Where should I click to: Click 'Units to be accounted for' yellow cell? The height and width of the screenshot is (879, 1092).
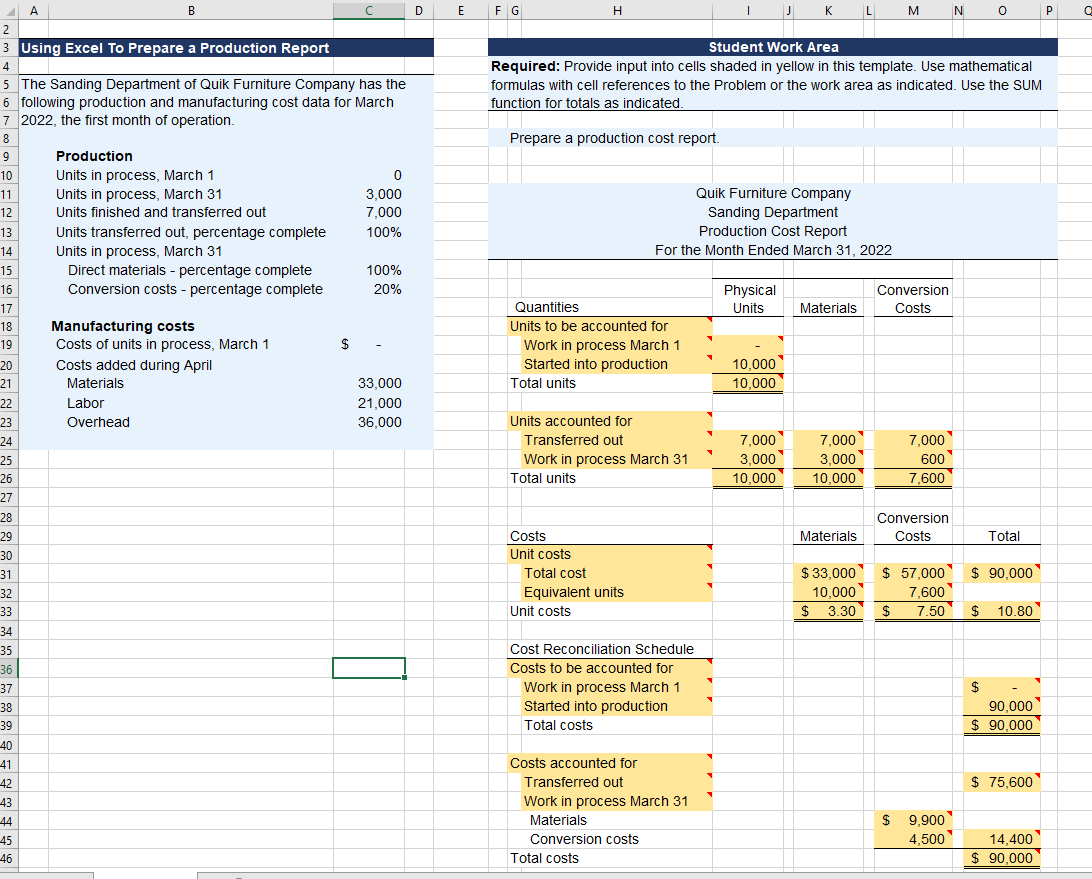pyautogui.click(x=610, y=326)
